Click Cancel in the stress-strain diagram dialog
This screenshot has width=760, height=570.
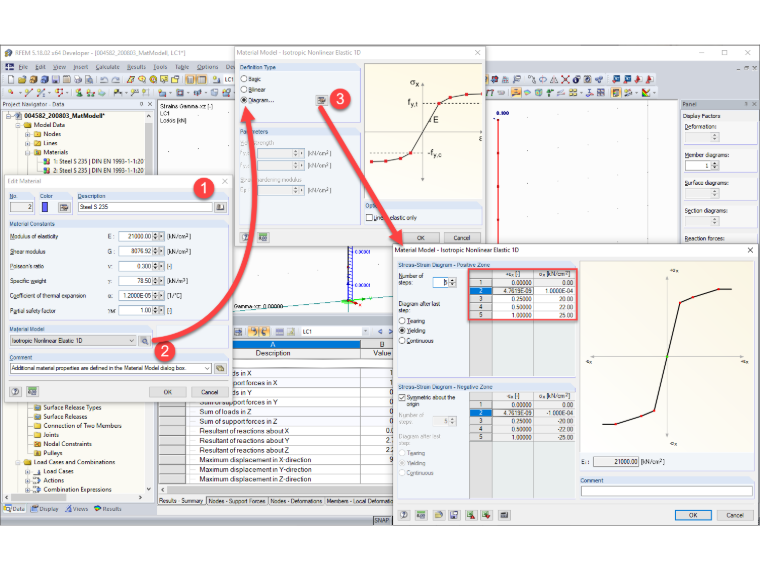coord(735,515)
